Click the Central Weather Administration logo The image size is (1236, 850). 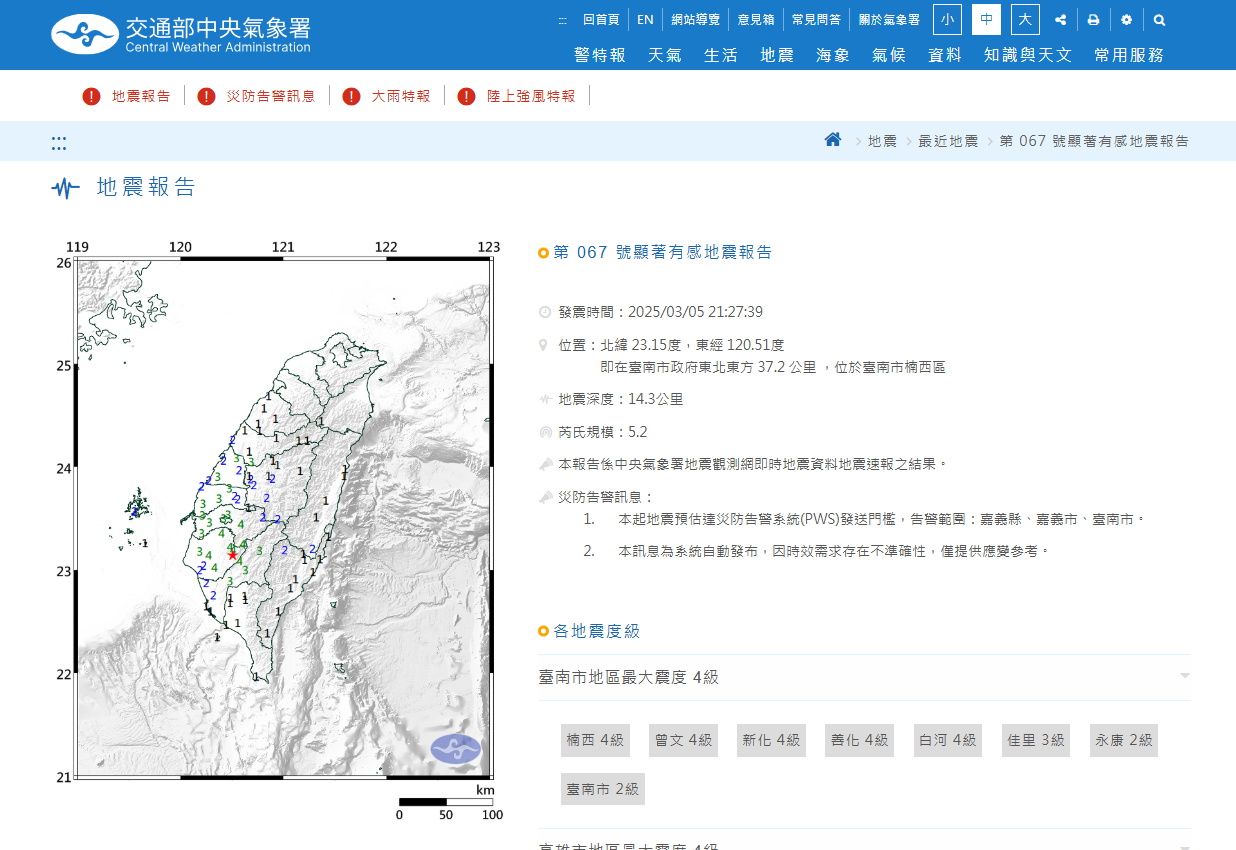(181, 34)
